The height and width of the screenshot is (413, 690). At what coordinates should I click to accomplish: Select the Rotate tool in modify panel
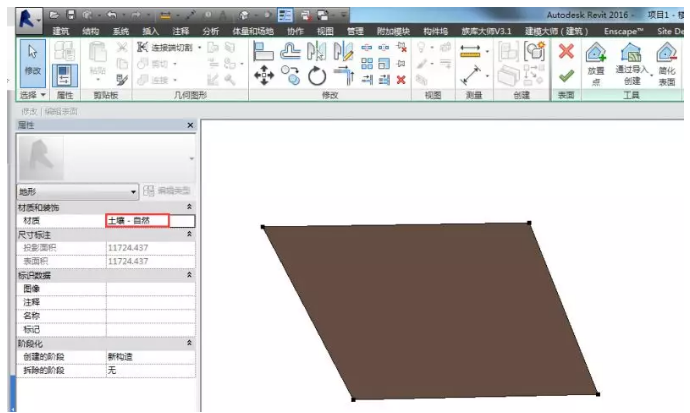[317, 76]
